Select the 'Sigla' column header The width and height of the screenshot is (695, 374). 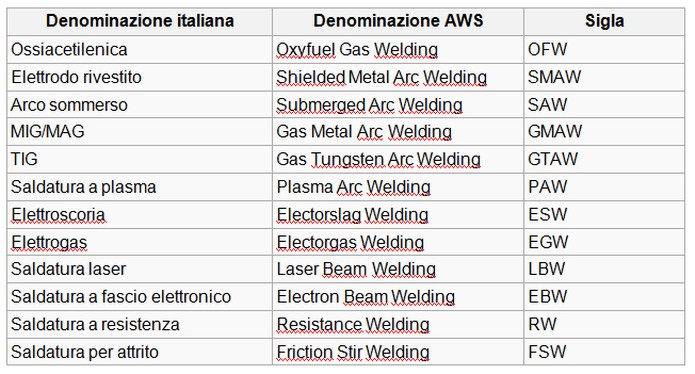pos(604,21)
